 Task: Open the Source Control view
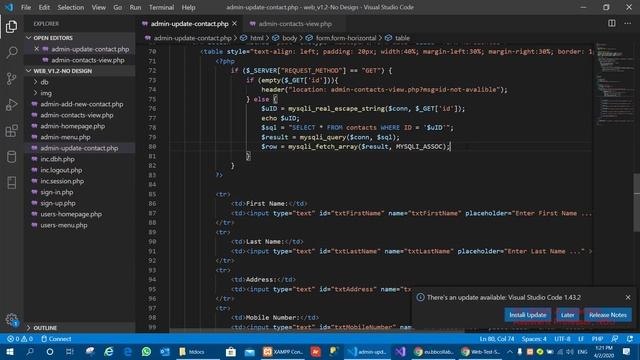click(11, 79)
